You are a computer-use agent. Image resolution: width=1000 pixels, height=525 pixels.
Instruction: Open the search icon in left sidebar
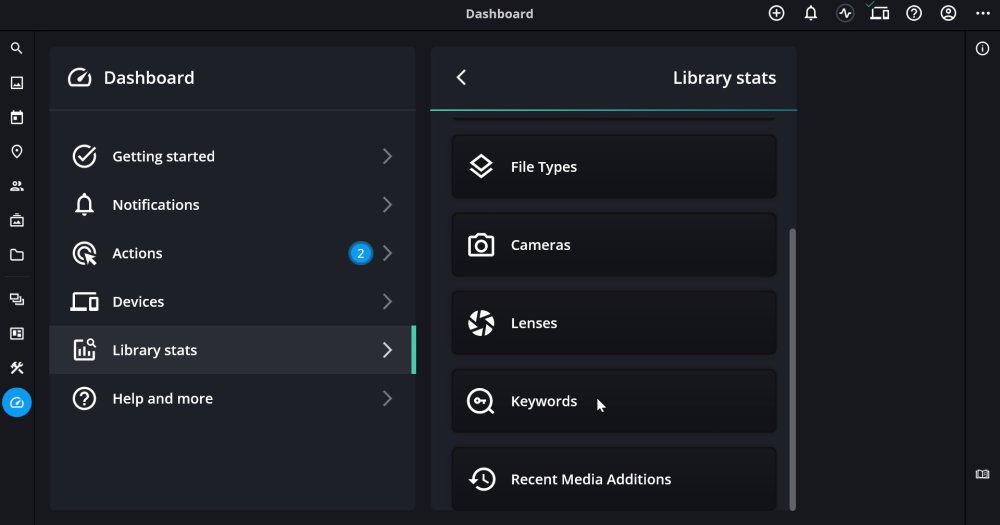pyautogui.click(x=16, y=48)
